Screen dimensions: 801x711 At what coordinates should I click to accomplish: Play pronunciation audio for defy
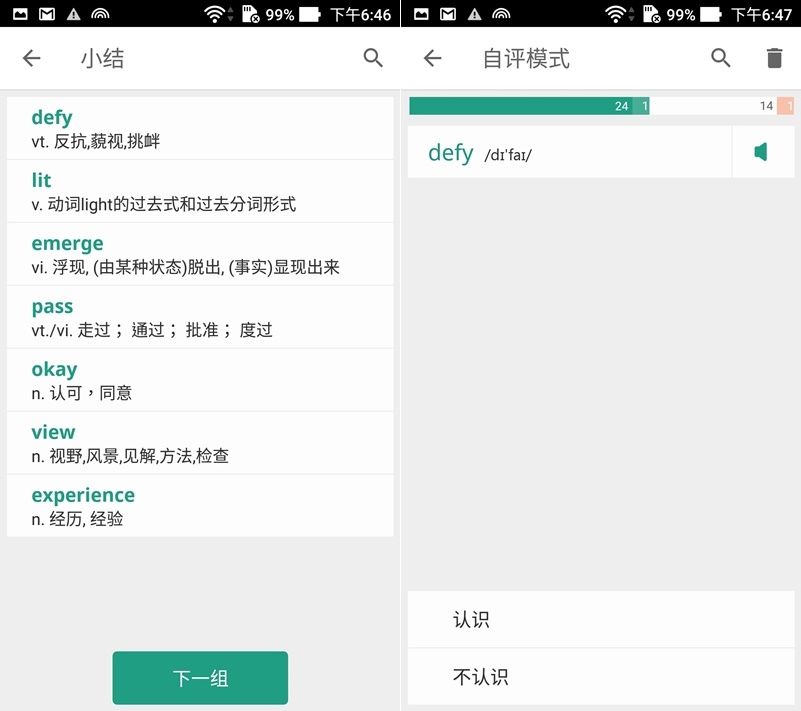click(x=763, y=152)
